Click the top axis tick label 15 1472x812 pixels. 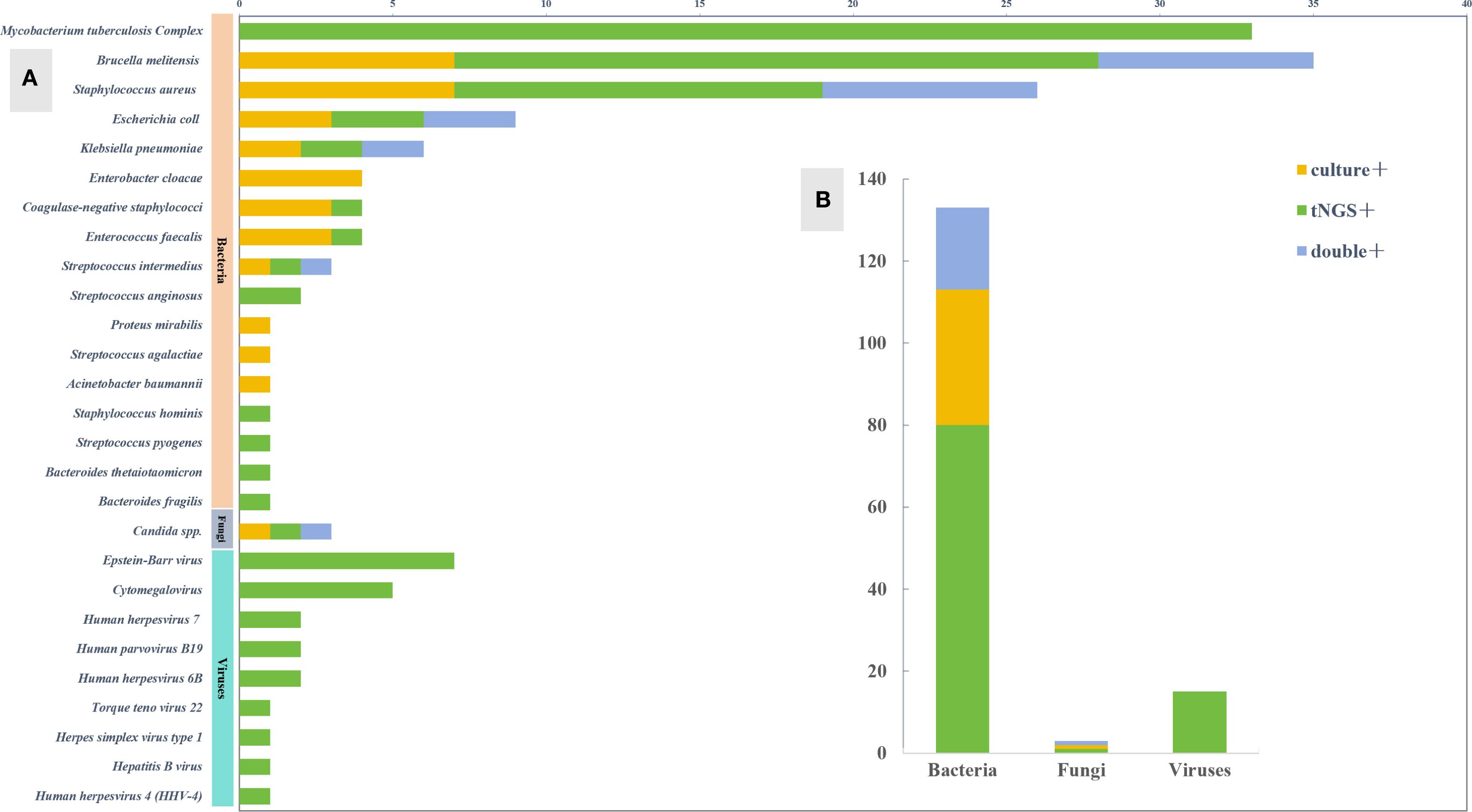[700, 4]
